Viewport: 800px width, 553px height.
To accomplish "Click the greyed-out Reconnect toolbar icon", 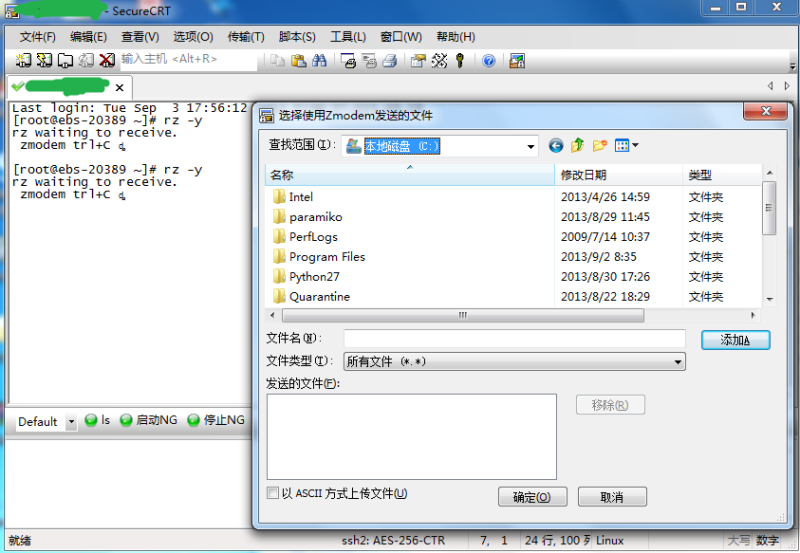I will tap(86, 60).
